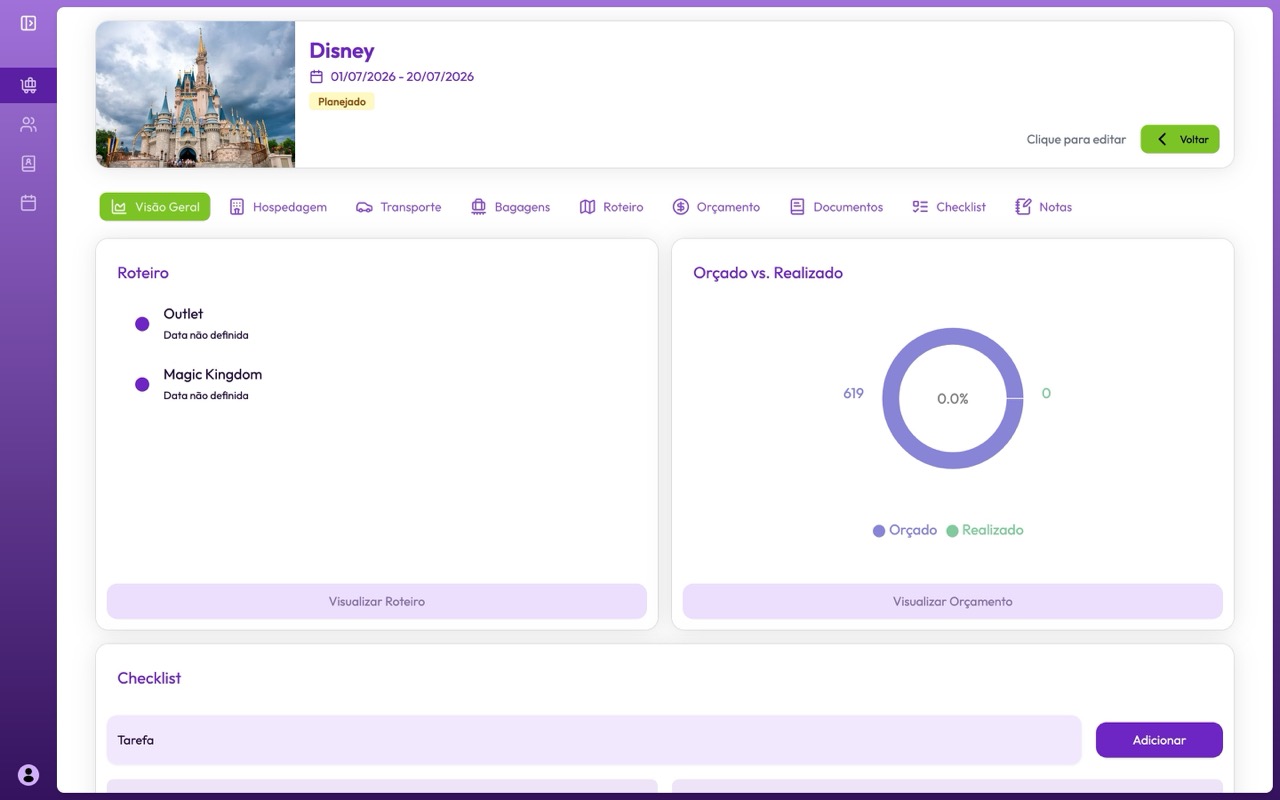The width and height of the screenshot is (1280, 800).
Task: Open the contacts book sidebar icon
Action: tap(28, 164)
